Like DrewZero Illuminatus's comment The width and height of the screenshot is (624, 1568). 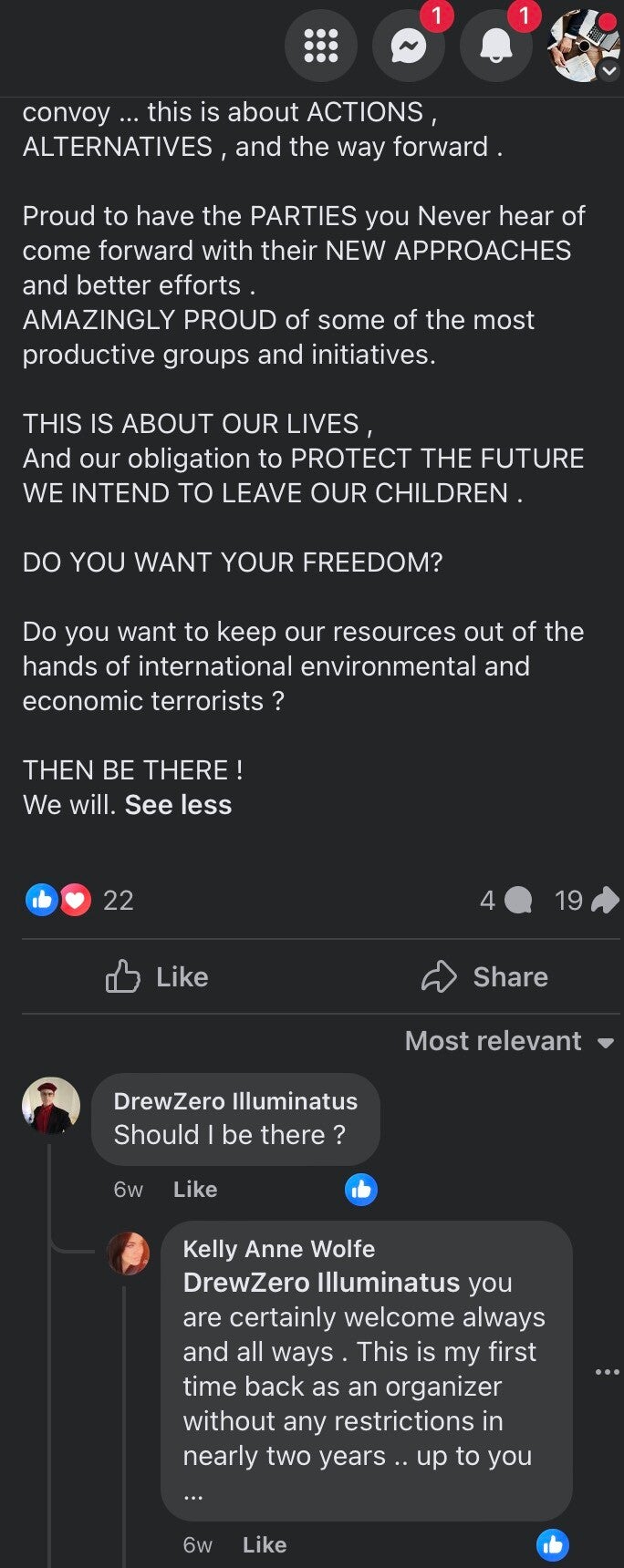(x=195, y=1190)
